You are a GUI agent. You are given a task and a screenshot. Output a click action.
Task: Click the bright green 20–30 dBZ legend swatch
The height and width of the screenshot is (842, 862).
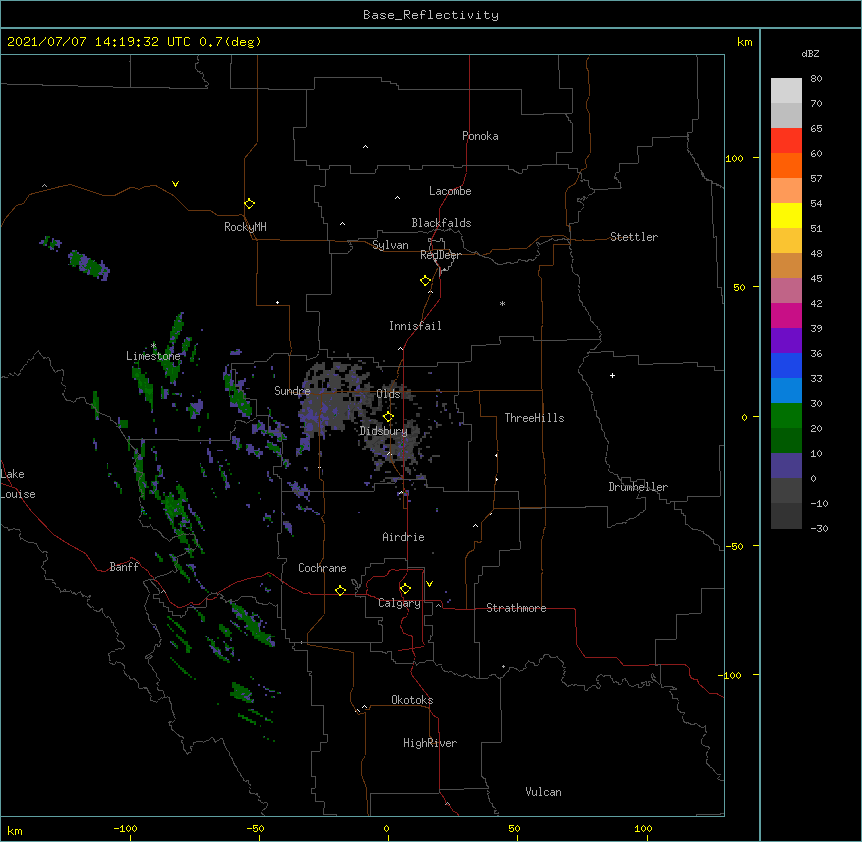coord(786,416)
